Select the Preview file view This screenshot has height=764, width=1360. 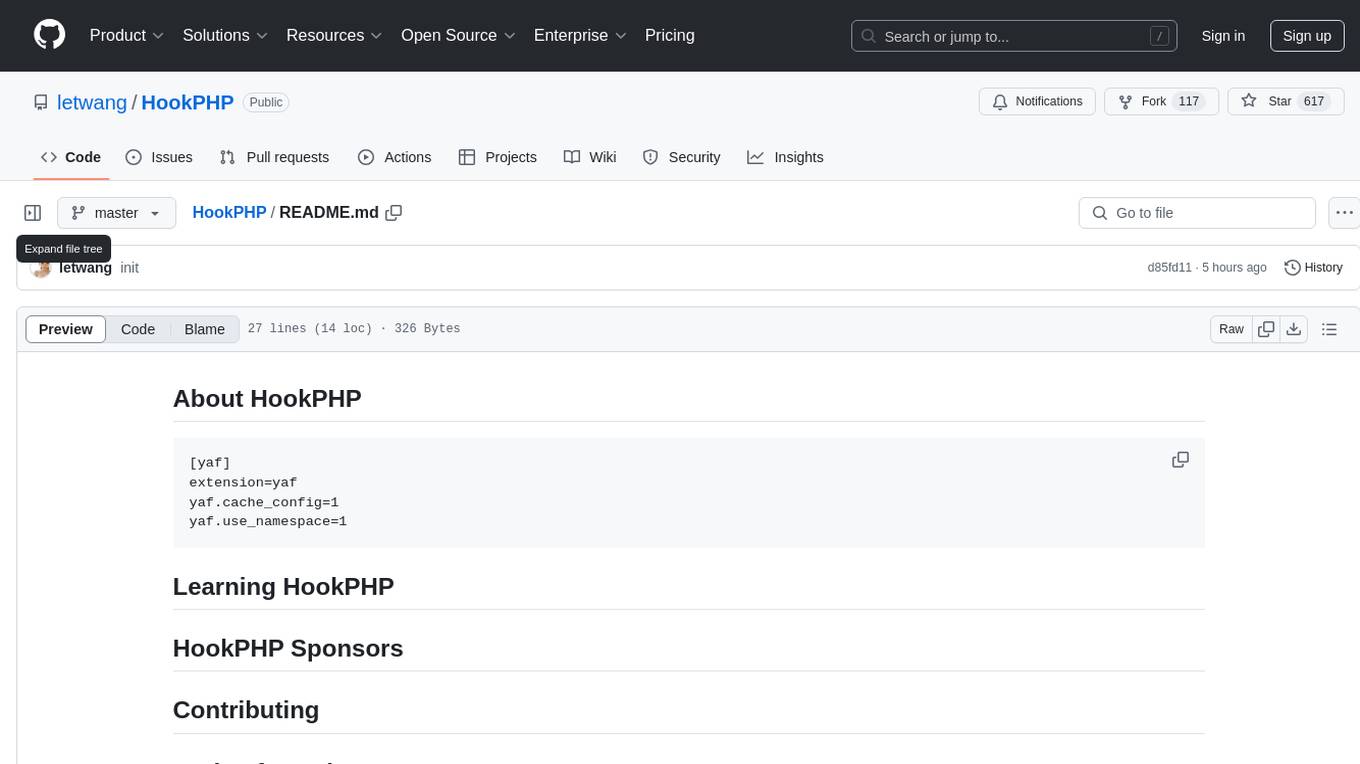[x=66, y=329]
